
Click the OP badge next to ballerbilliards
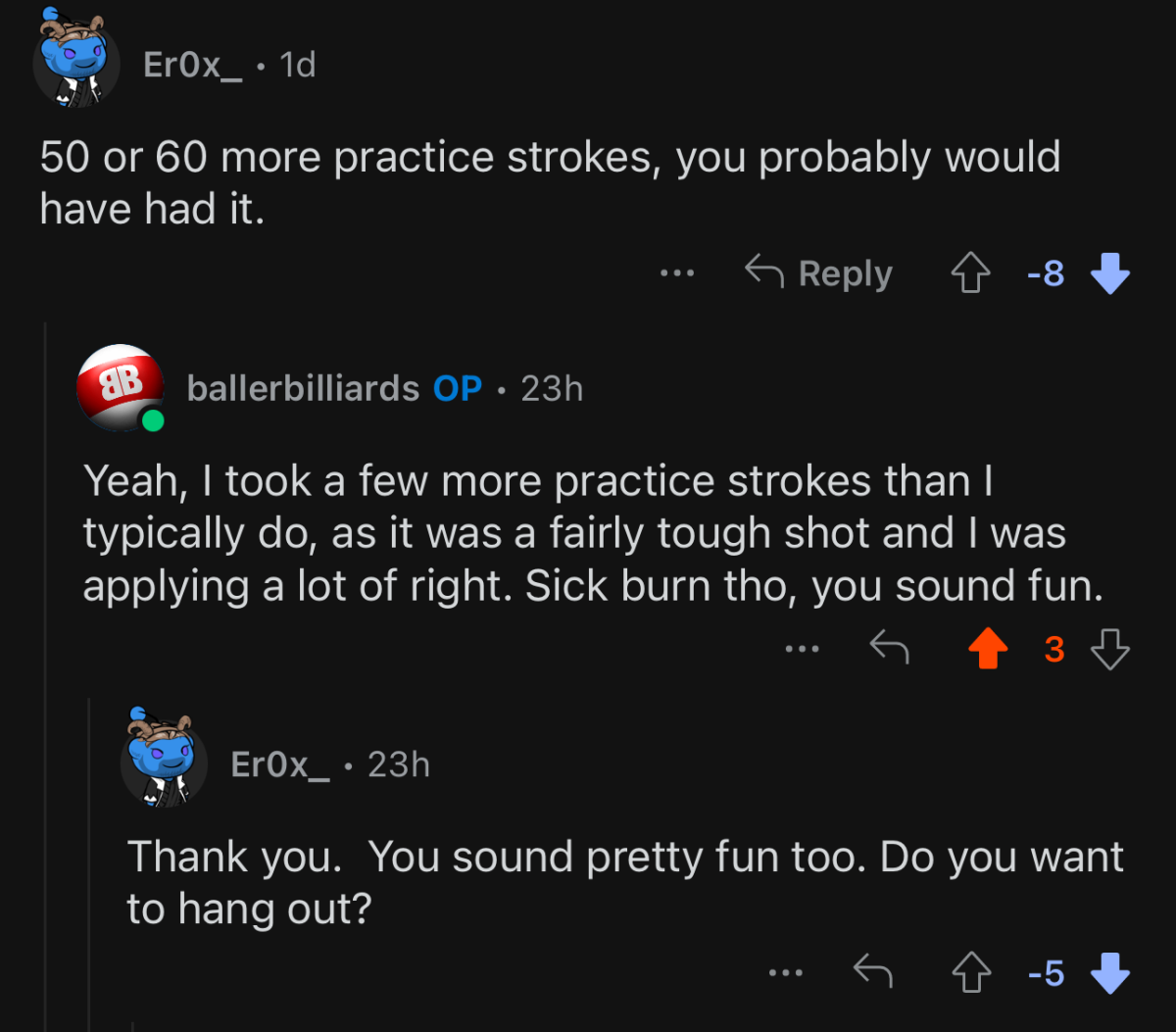458,389
